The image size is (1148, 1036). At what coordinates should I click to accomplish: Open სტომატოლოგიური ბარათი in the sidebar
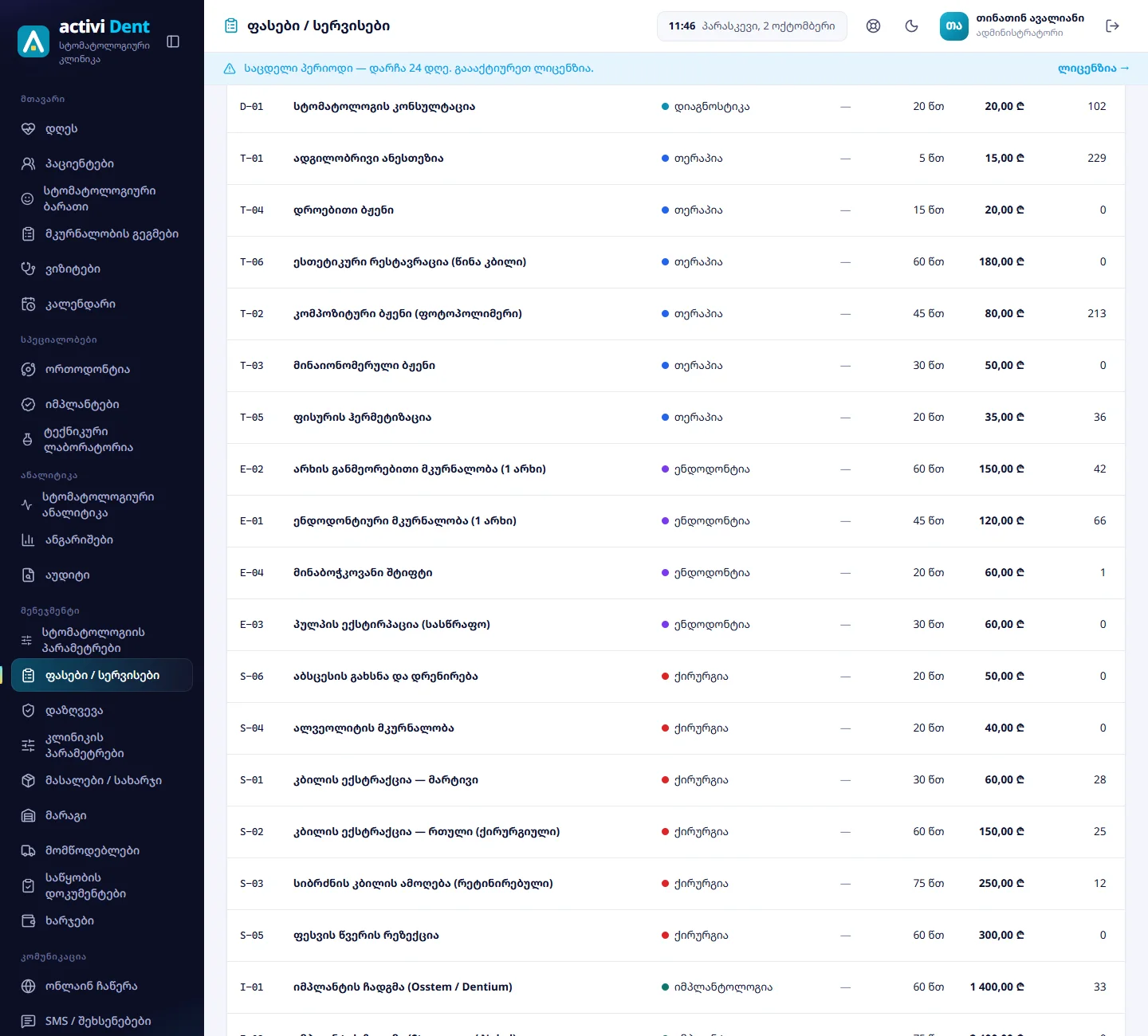[x=102, y=198]
